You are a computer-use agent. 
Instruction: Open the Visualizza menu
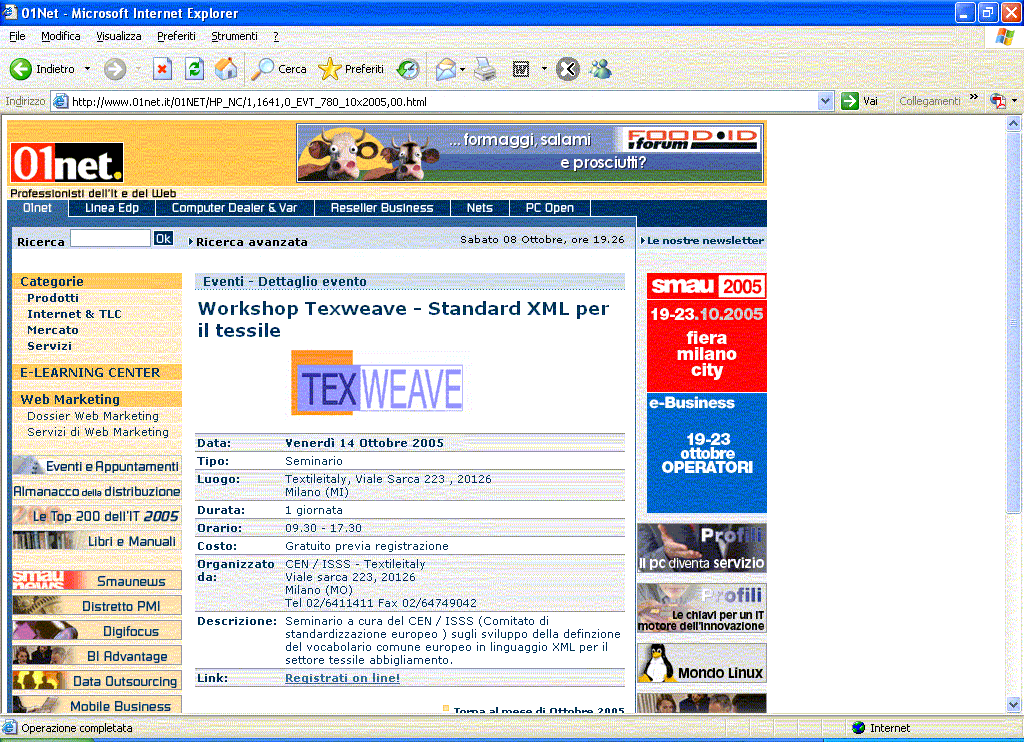(119, 37)
